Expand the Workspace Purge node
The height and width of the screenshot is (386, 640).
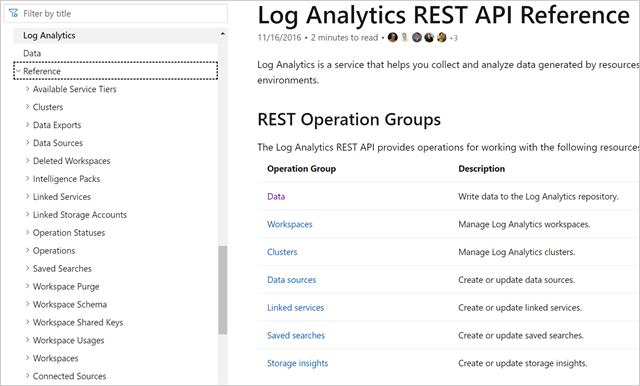(27, 286)
